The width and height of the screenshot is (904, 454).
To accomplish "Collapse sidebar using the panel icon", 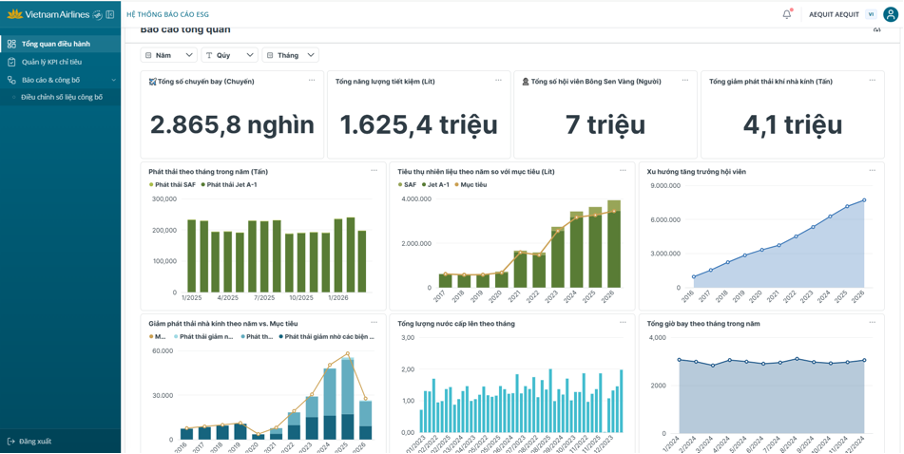I will pyautogui.click(x=110, y=14).
